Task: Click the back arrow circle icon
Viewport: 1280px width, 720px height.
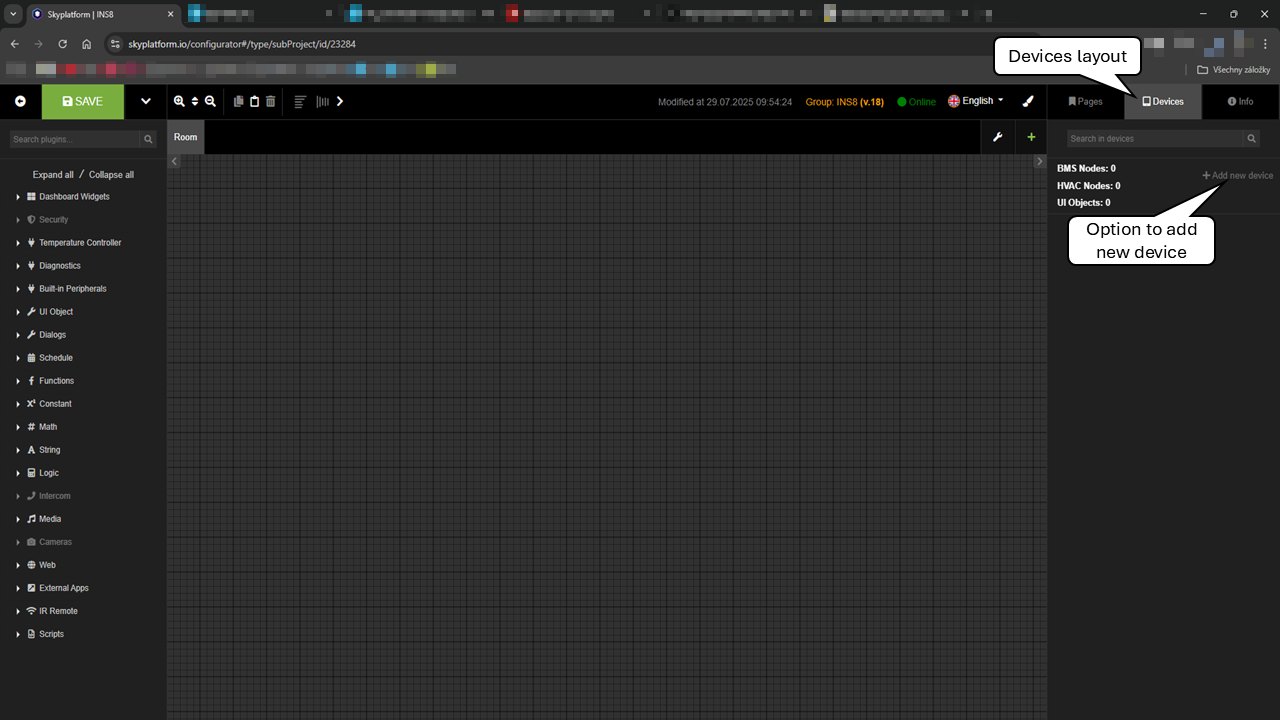Action: click(20, 101)
